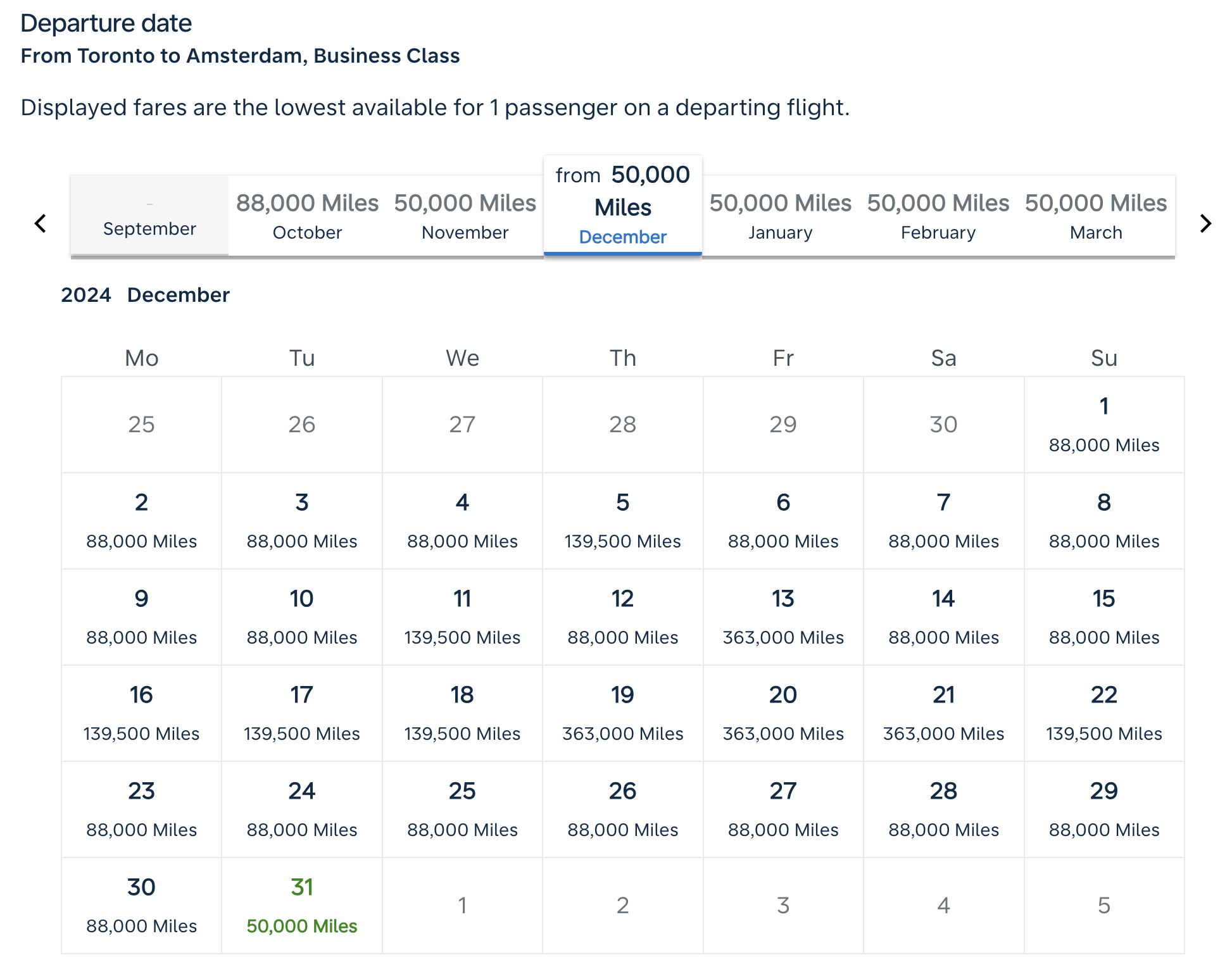Choose December 30 departure date
This screenshot has height=967, width=1232.
click(x=142, y=906)
